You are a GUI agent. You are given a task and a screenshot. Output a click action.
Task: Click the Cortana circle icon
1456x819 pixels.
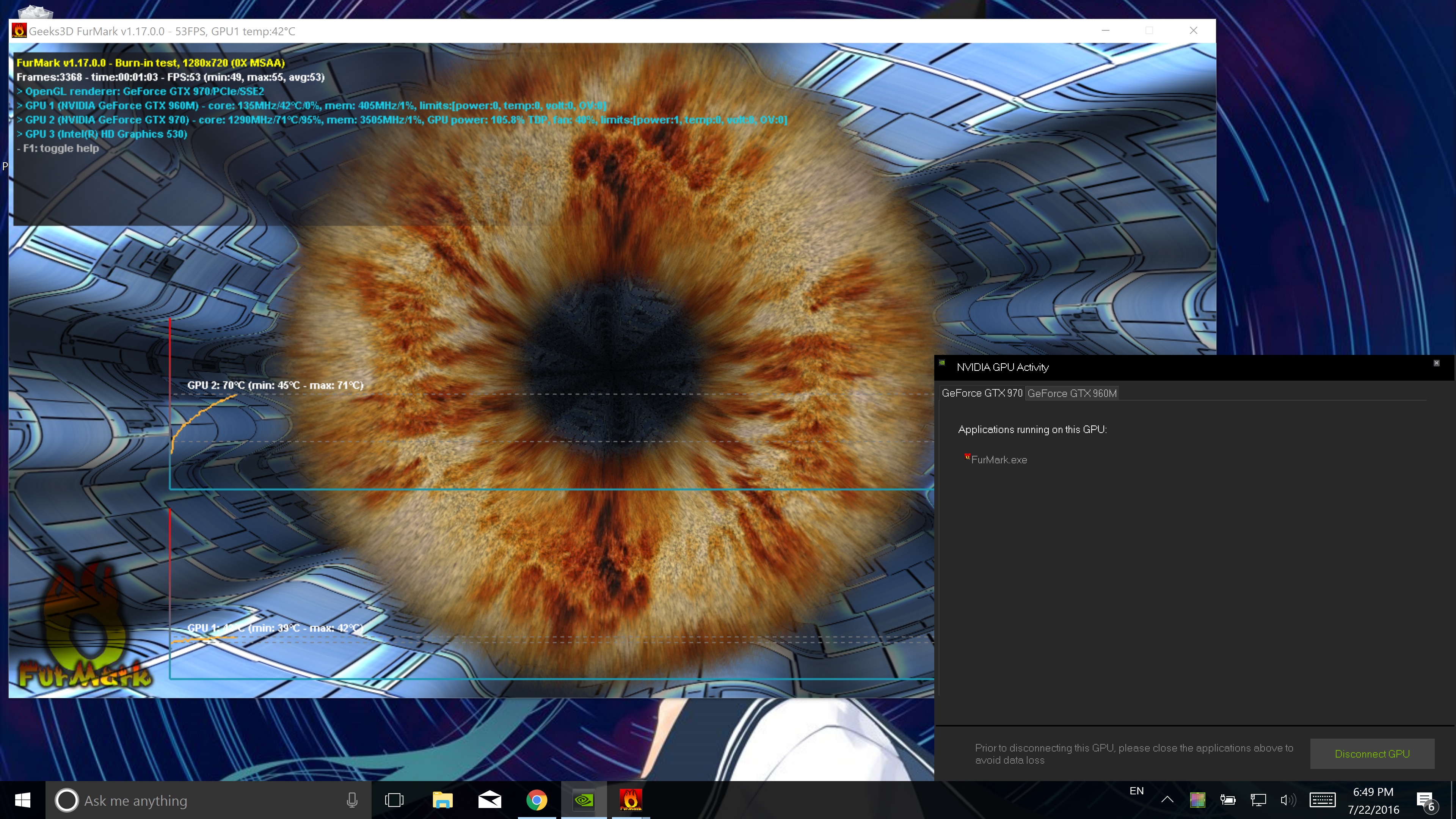(x=66, y=800)
